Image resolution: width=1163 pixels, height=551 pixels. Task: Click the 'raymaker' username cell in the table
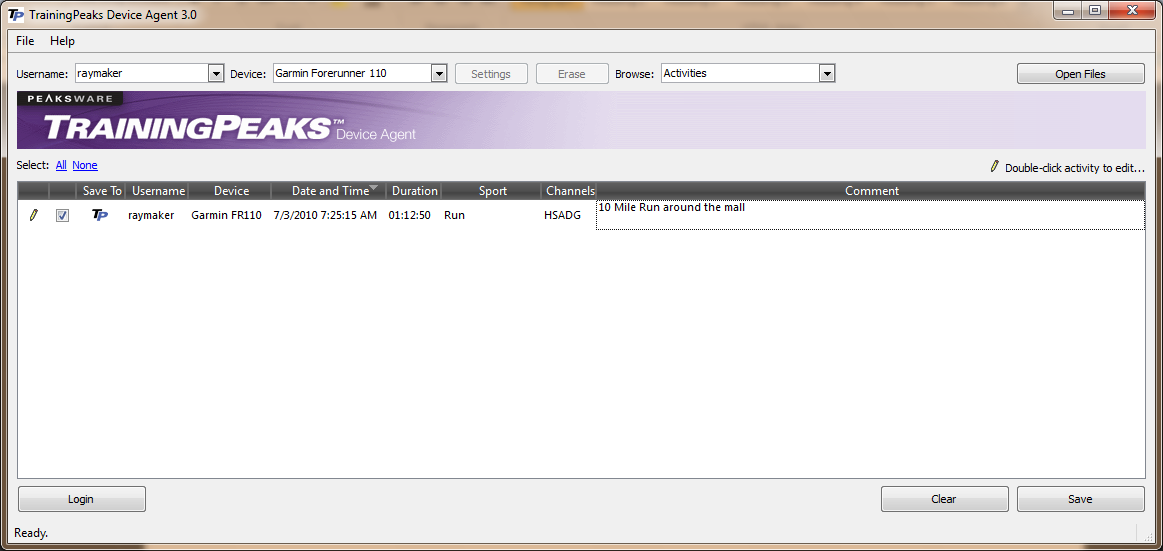pos(151,215)
